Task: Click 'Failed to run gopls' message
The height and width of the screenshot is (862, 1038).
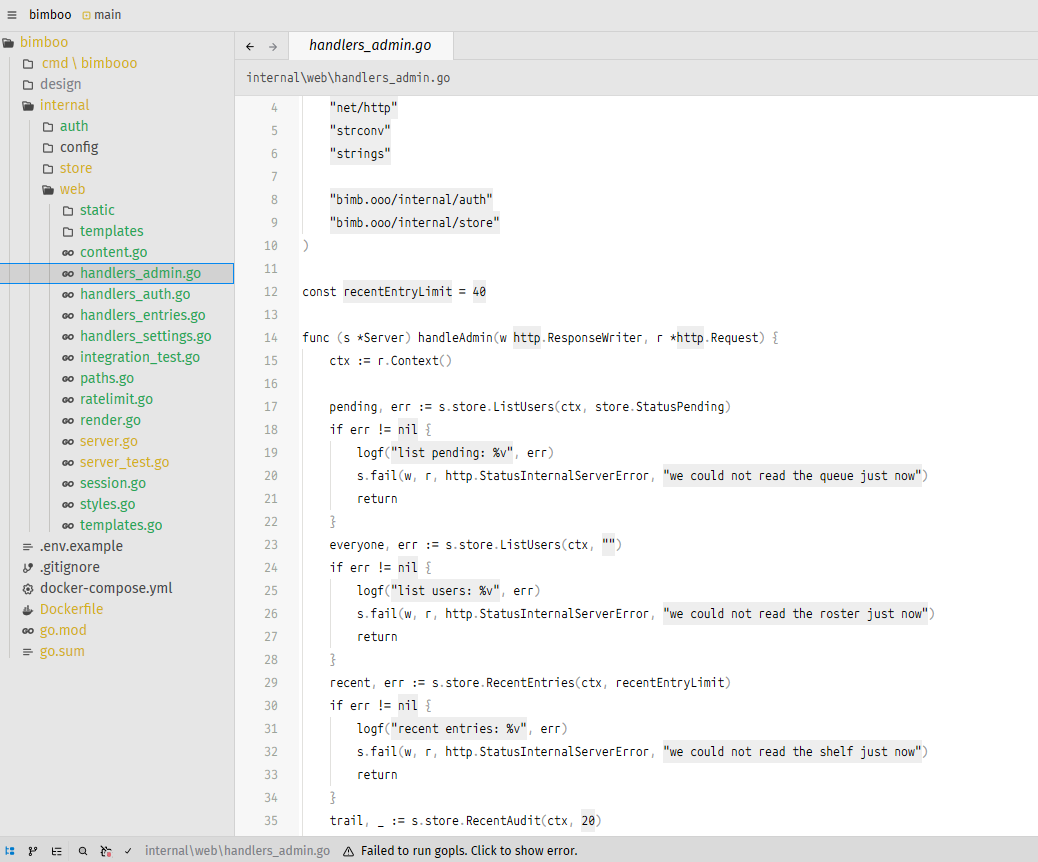Action: pos(469,851)
